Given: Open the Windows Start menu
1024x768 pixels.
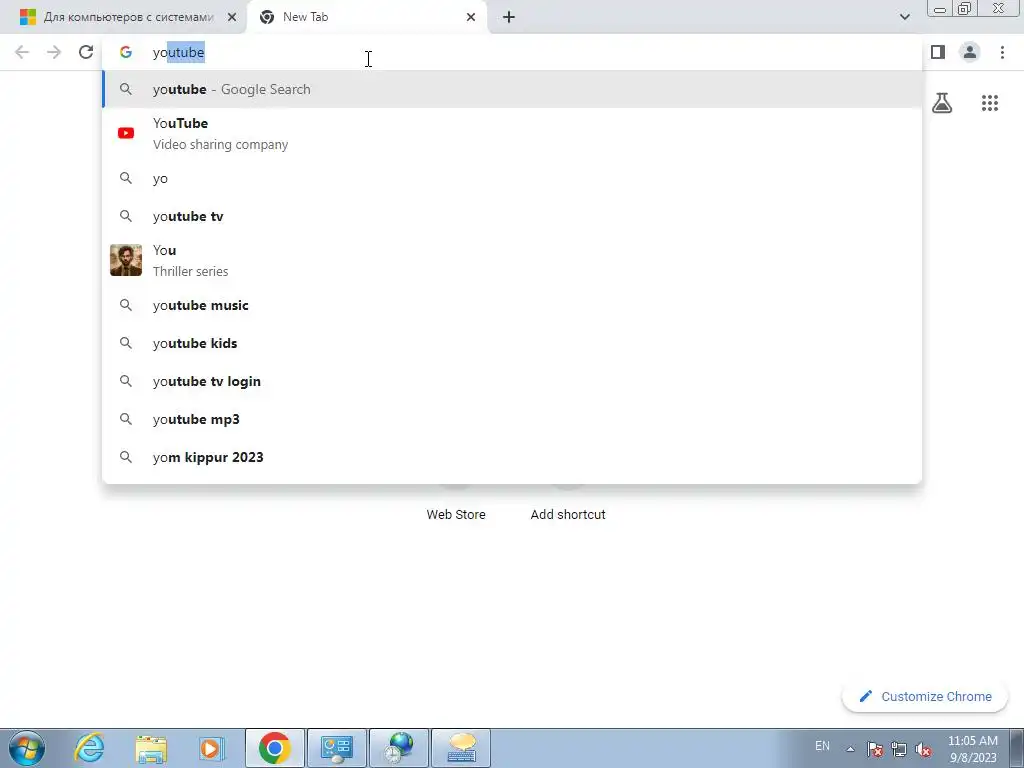Looking at the screenshot, I should pyautogui.click(x=27, y=748).
